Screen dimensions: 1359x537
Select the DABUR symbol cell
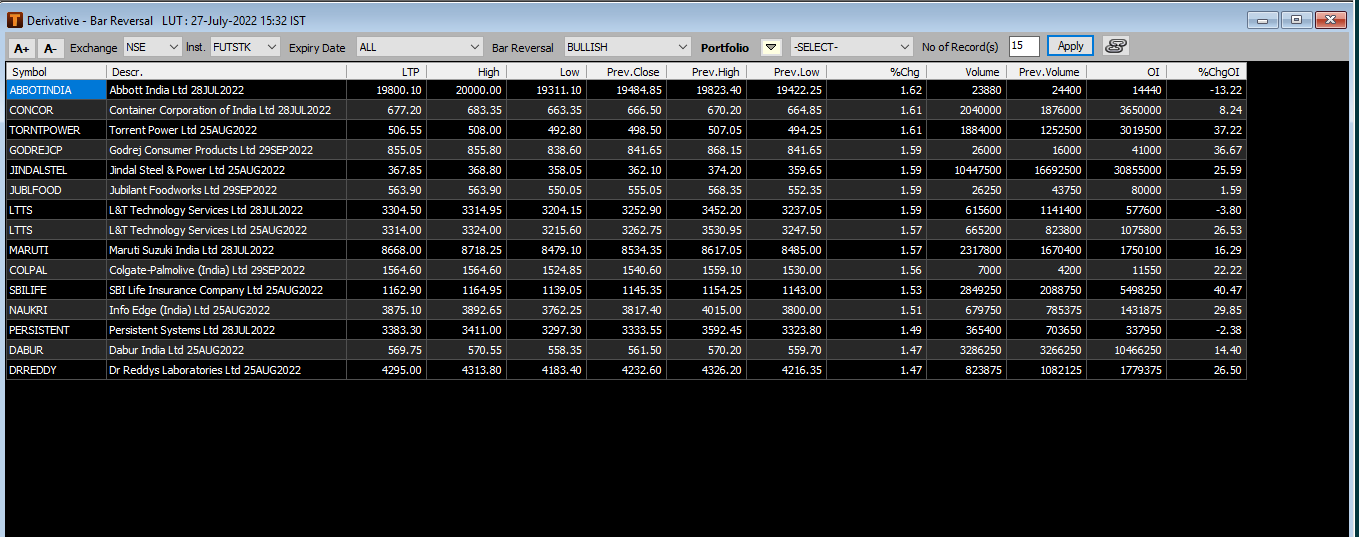[56, 350]
